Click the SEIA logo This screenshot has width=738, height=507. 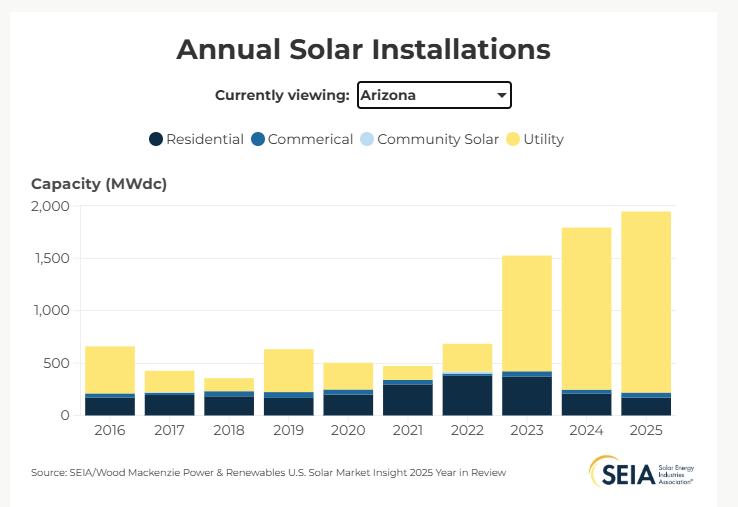pyautogui.click(x=642, y=472)
